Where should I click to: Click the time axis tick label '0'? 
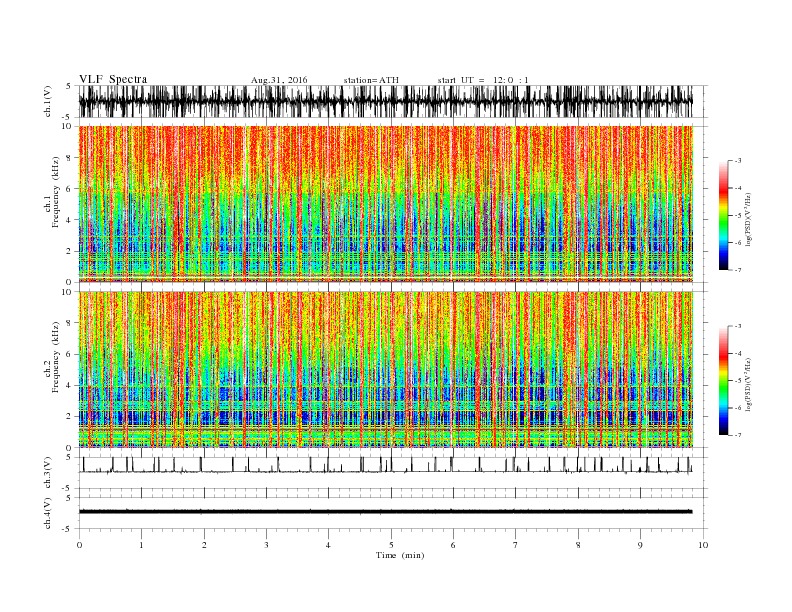79,545
